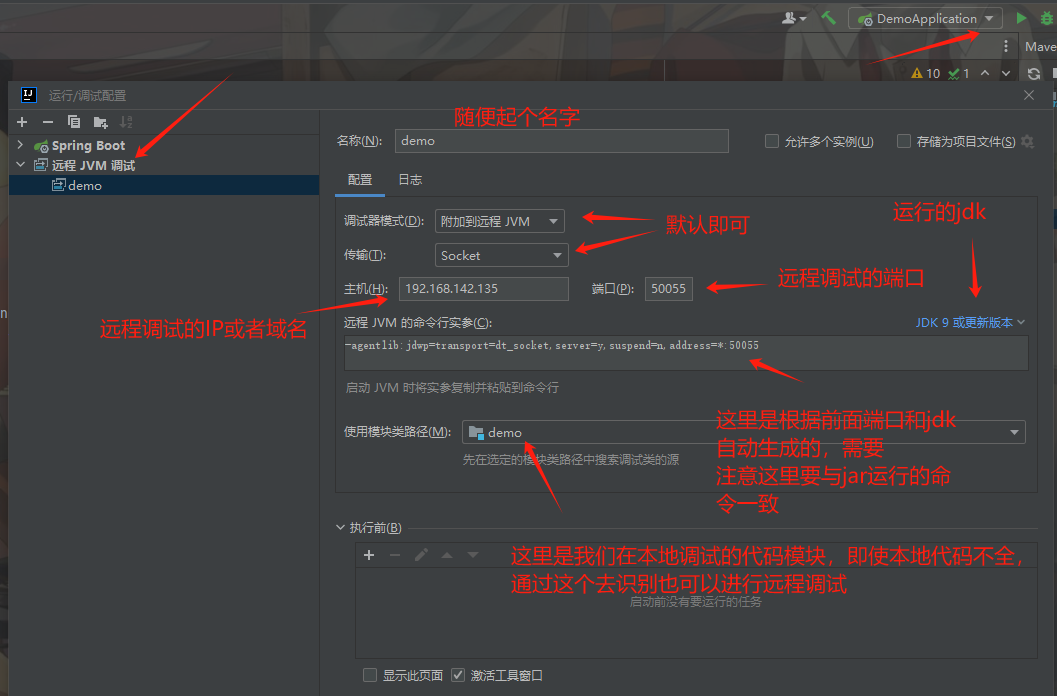Open DemoApplication run configuration dropdown
Viewport: 1057px width, 696px height.
coord(925,19)
